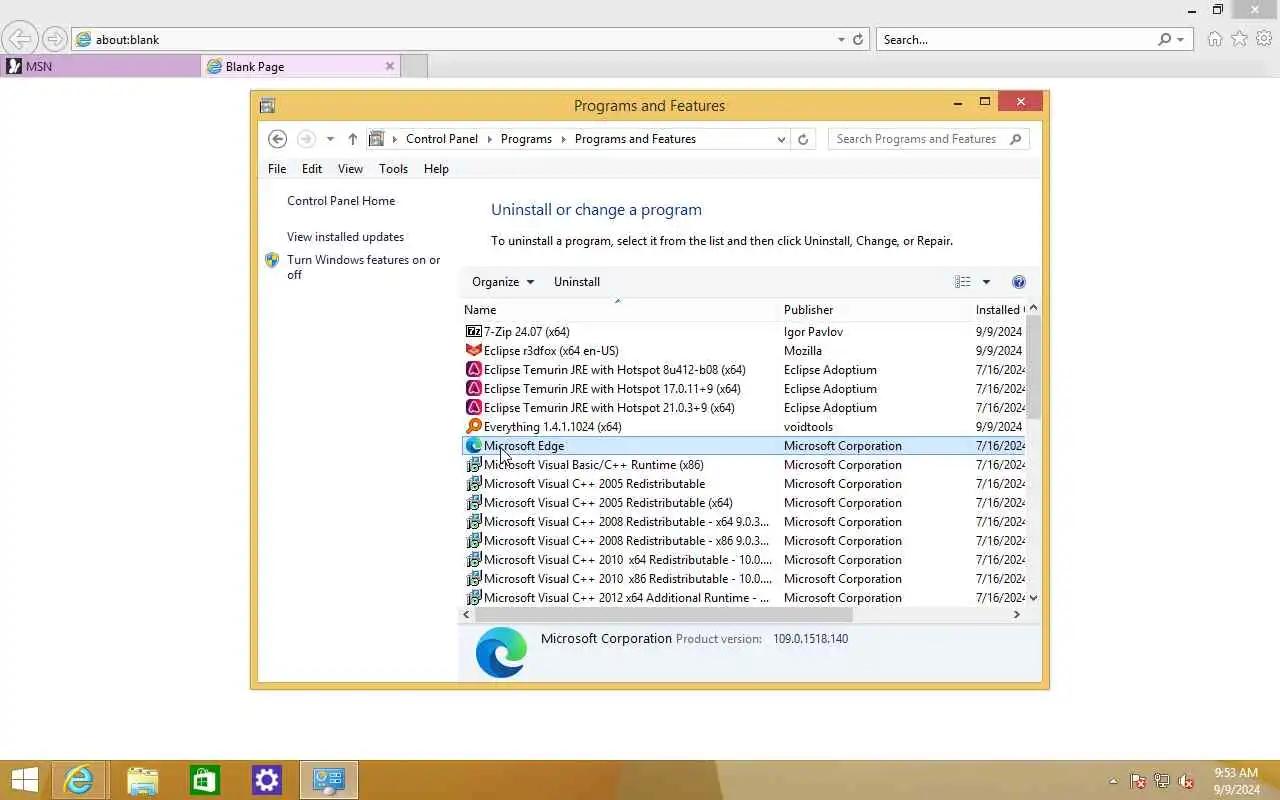Expand Internet Explorer address bar autocomplete dropdown
Screen dimensions: 1280x800
841,40
